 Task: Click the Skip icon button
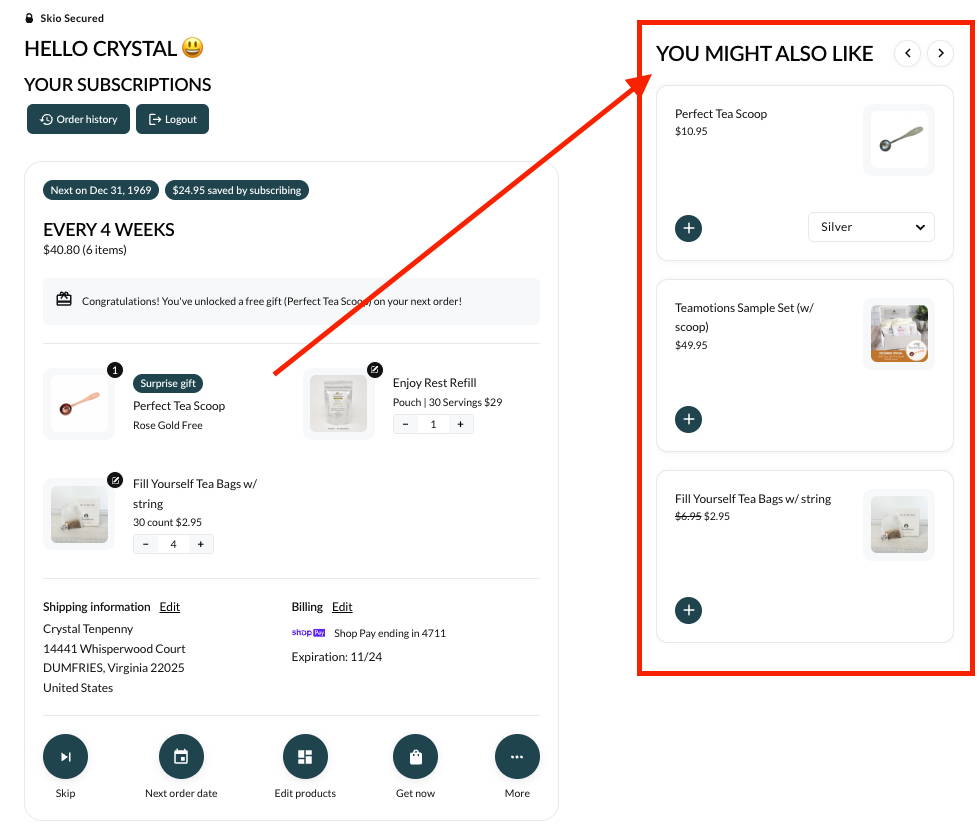pos(65,757)
